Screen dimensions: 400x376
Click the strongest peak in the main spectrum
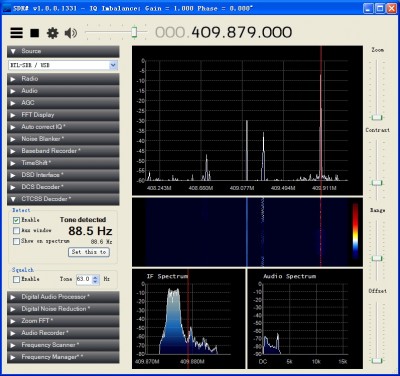pos(321,127)
